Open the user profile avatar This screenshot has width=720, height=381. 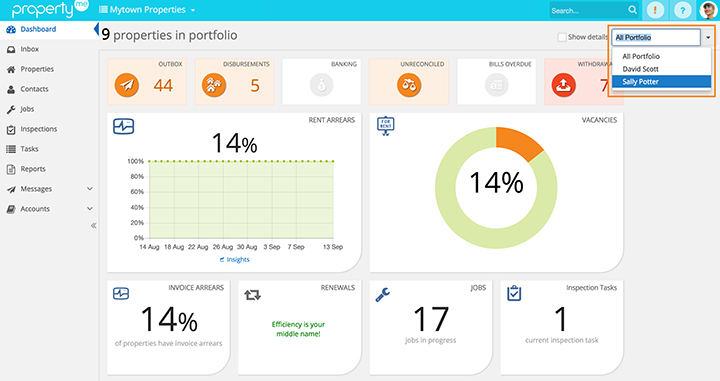click(708, 10)
